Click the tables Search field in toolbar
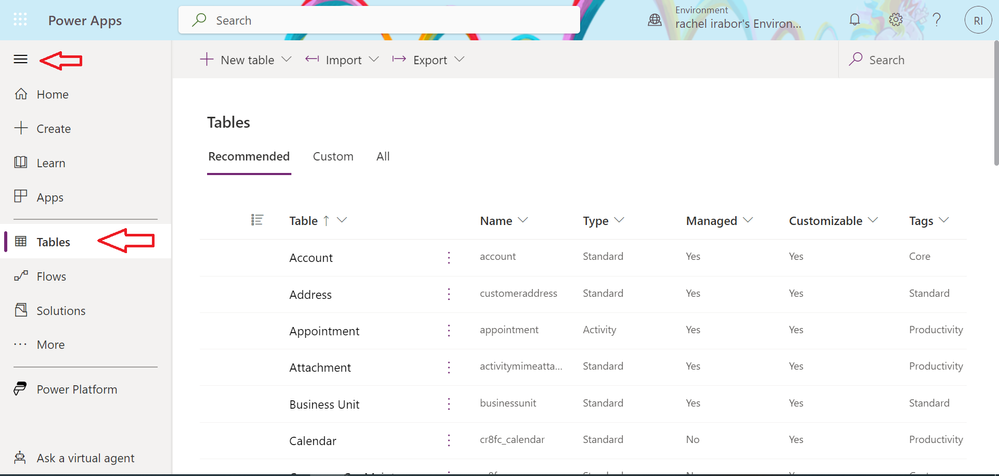999x476 pixels. coord(917,59)
